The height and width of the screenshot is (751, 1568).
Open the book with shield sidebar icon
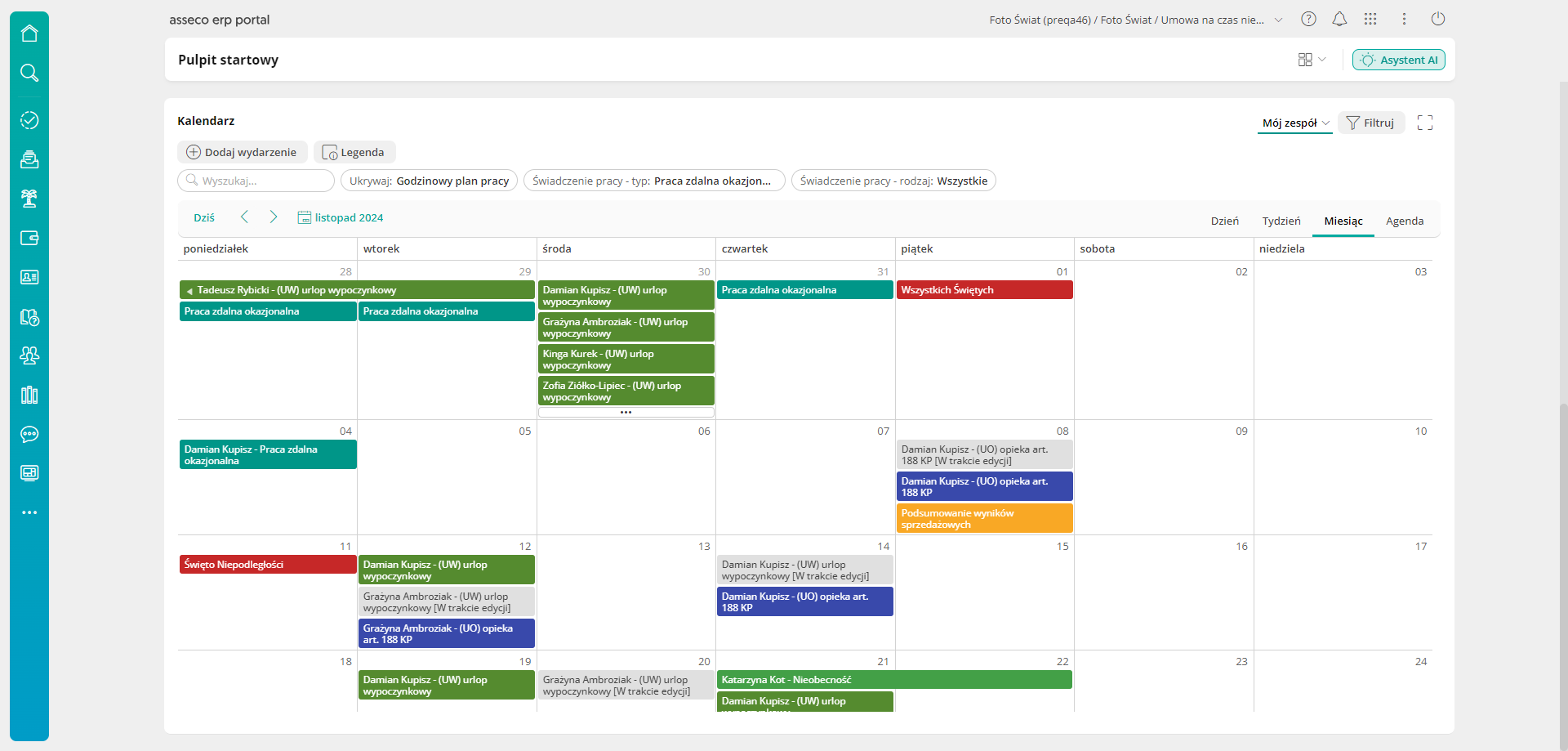29,317
